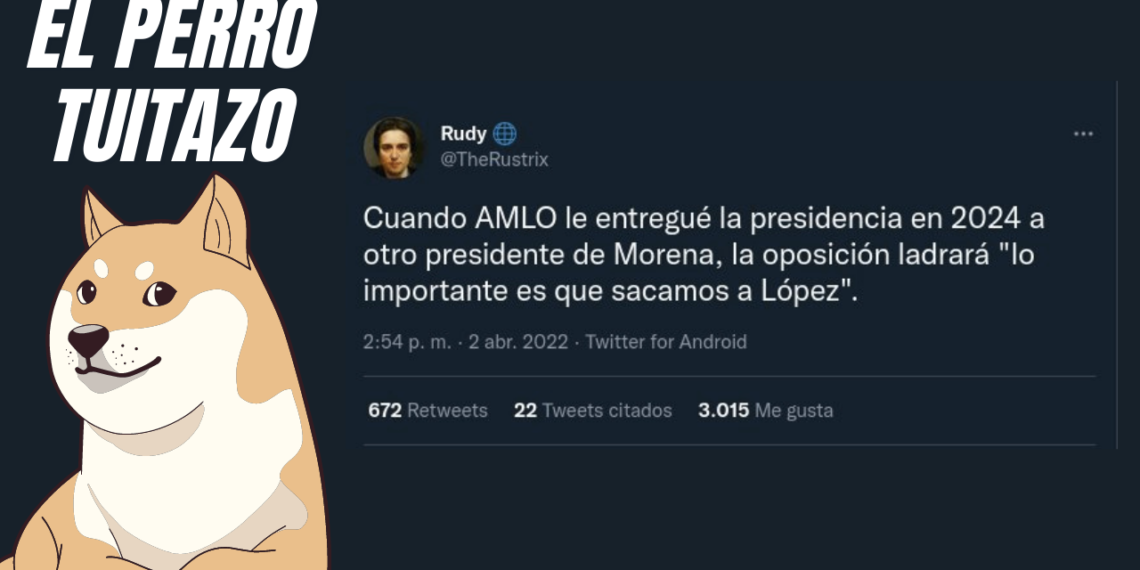Click the dog's right eye
Image resolution: width=1140 pixels, height=570 pixels.
click(x=158, y=294)
